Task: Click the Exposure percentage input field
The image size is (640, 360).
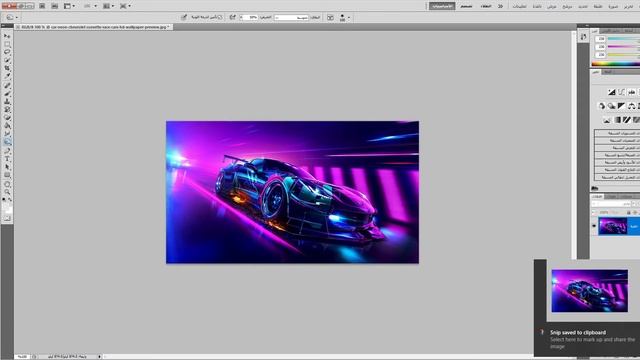Action: point(249,18)
